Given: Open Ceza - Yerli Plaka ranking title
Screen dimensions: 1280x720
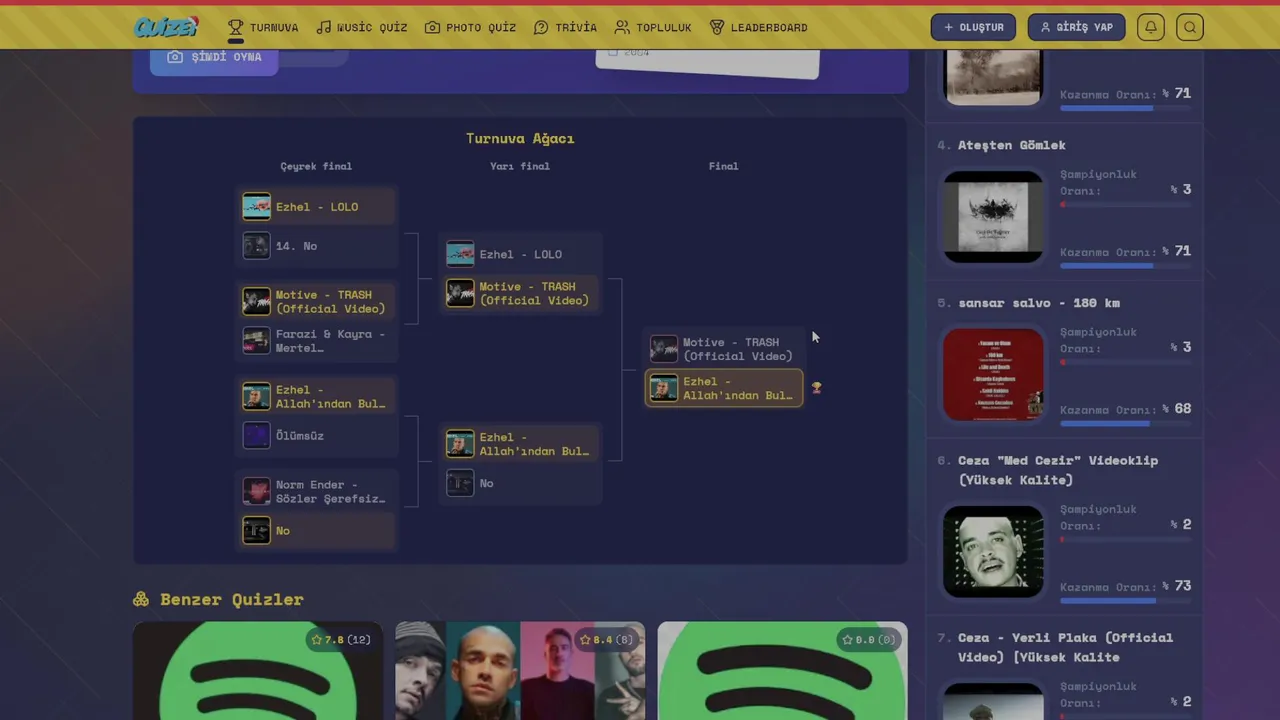Looking at the screenshot, I should pyautogui.click(x=1065, y=647).
